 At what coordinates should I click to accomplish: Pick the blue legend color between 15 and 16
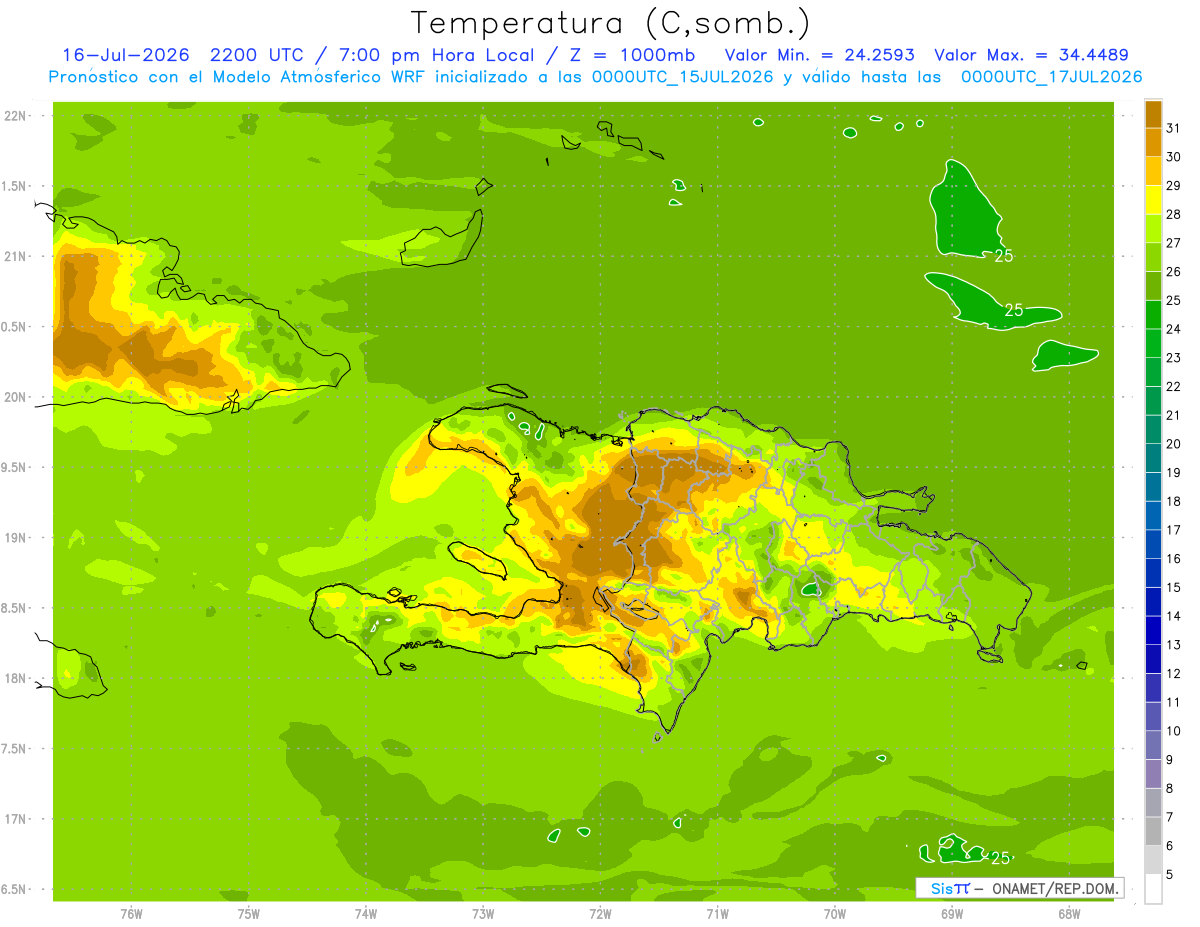pyautogui.click(x=1153, y=573)
